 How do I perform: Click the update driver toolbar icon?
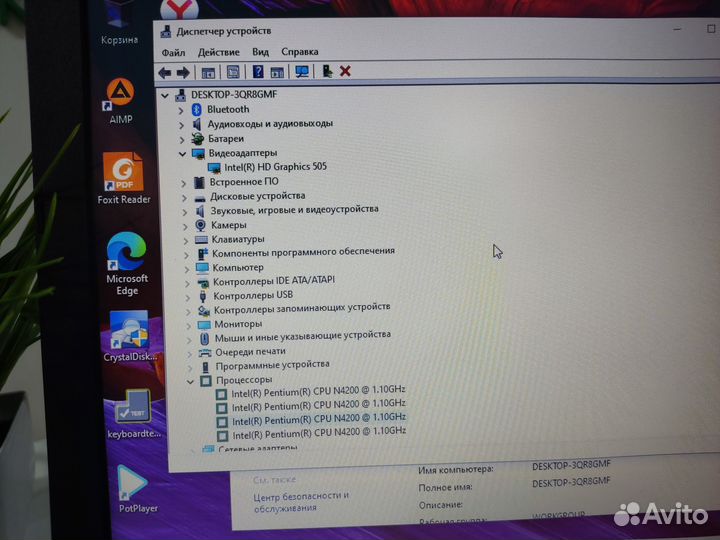click(327, 71)
